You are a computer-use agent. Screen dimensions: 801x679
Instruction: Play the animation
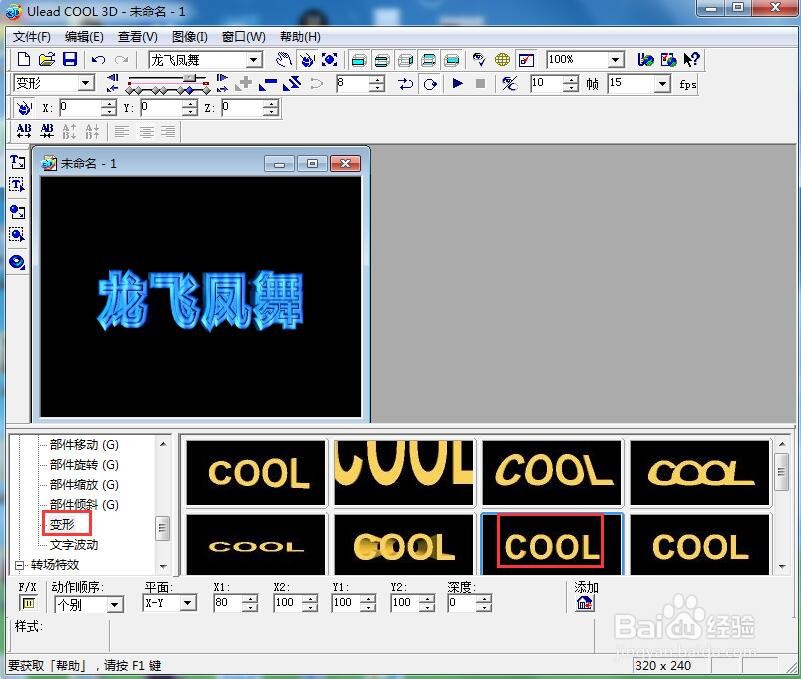click(x=457, y=83)
